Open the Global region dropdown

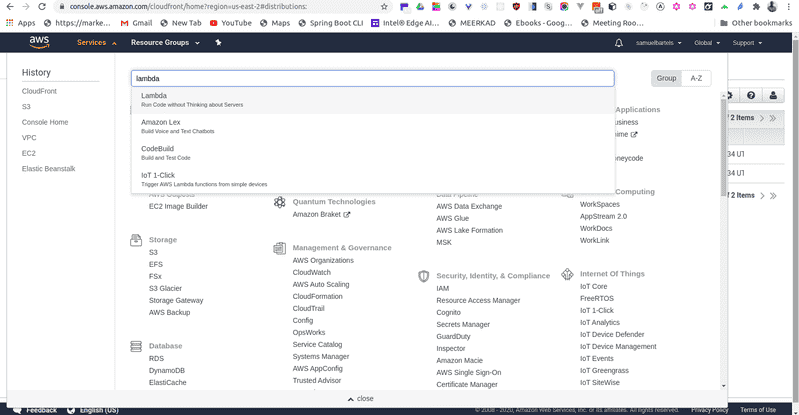[707, 43]
